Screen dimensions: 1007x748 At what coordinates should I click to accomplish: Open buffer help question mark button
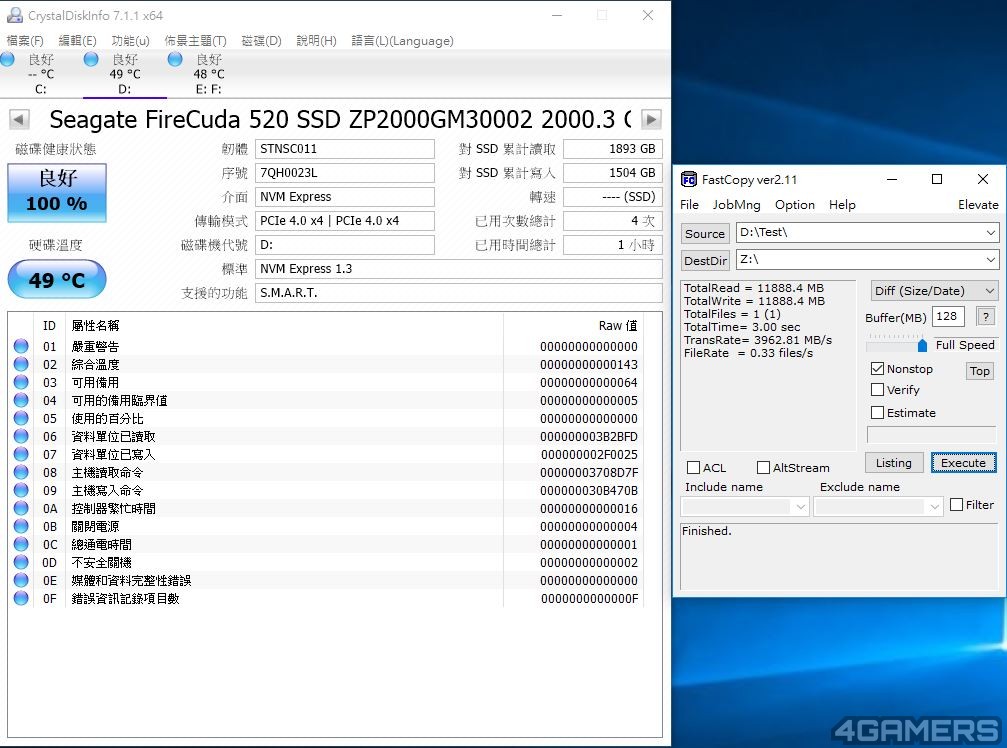(x=986, y=317)
